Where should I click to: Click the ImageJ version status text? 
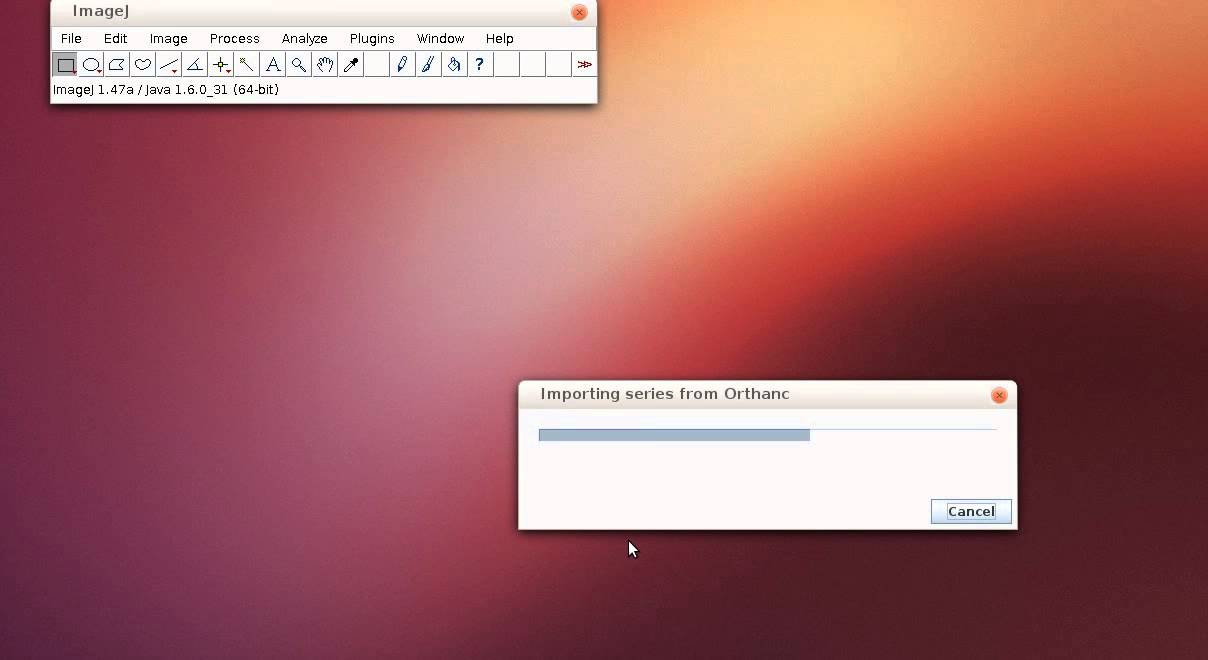(166, 90)
